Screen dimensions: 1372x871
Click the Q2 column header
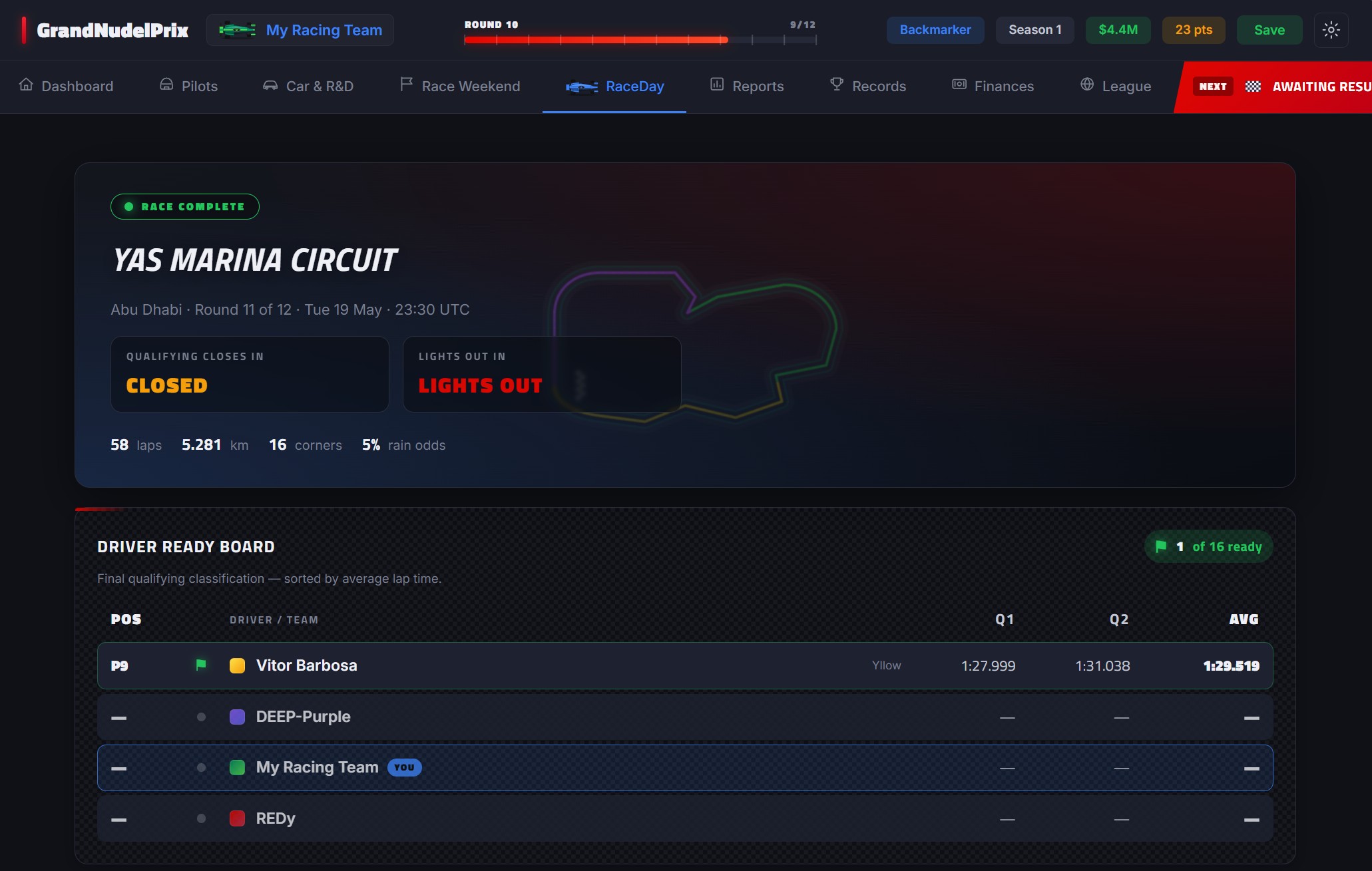[1119, 619]
